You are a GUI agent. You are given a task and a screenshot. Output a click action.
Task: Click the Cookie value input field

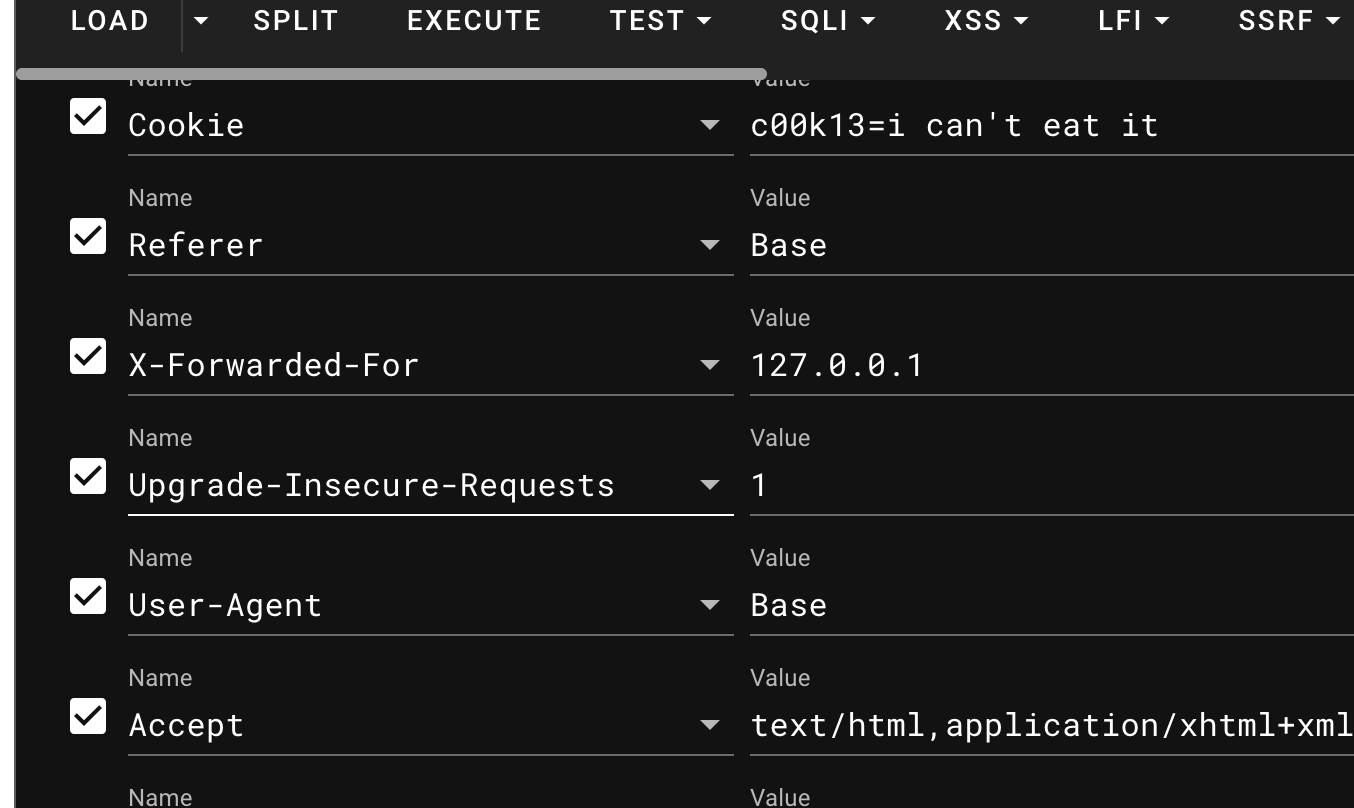click(x=1050, y=125)
